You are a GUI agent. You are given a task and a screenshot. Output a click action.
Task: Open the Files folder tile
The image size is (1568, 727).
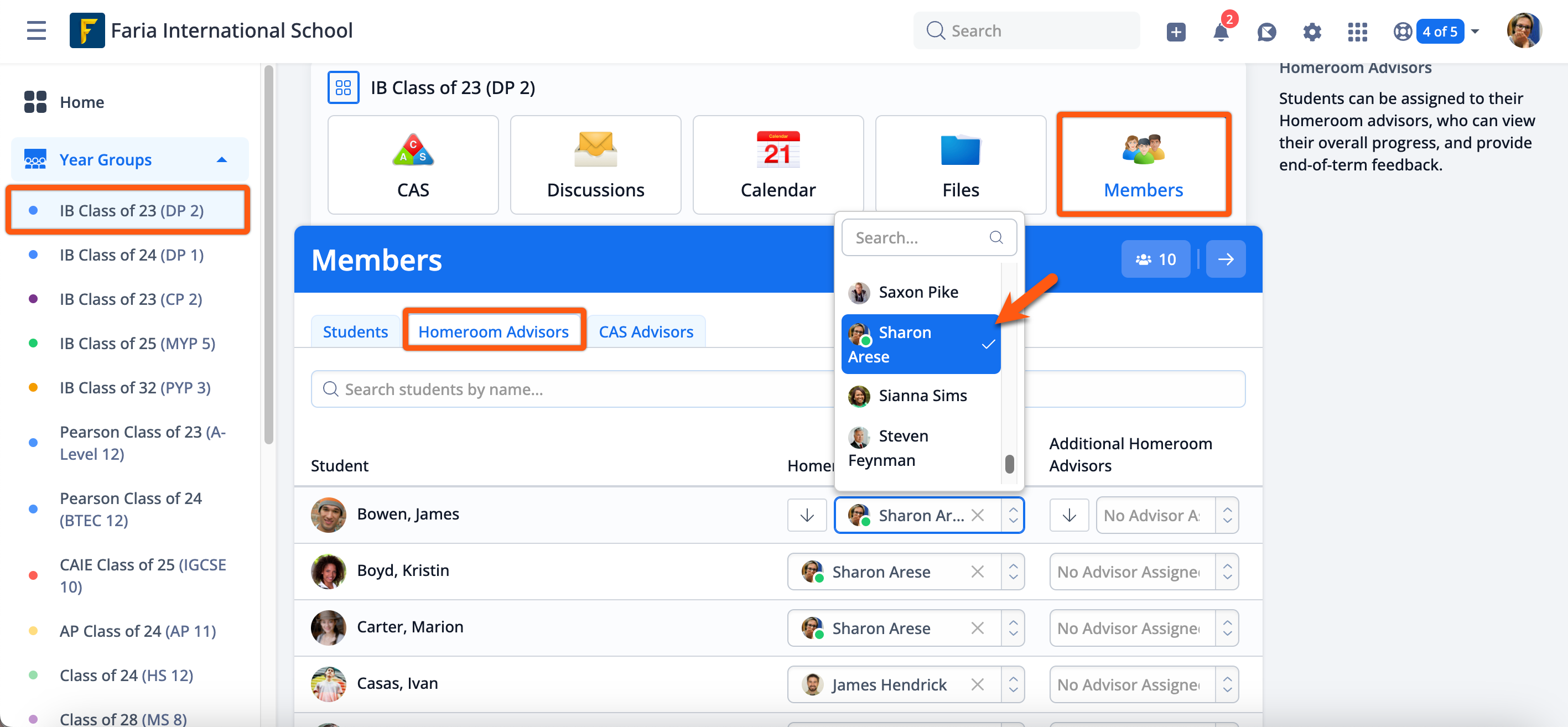pos(960,164)
